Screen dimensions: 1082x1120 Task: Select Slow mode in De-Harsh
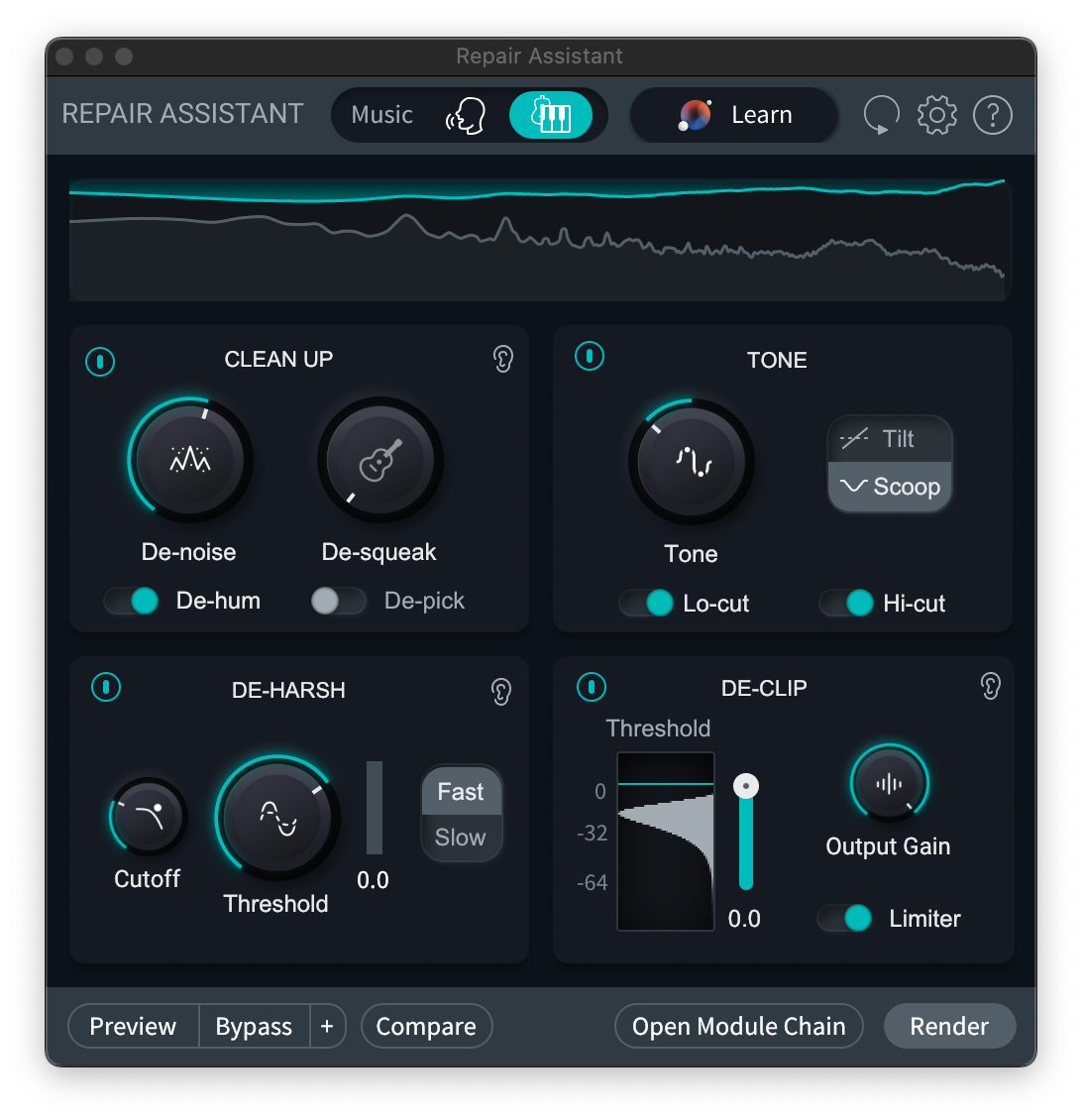coord(461,838)
